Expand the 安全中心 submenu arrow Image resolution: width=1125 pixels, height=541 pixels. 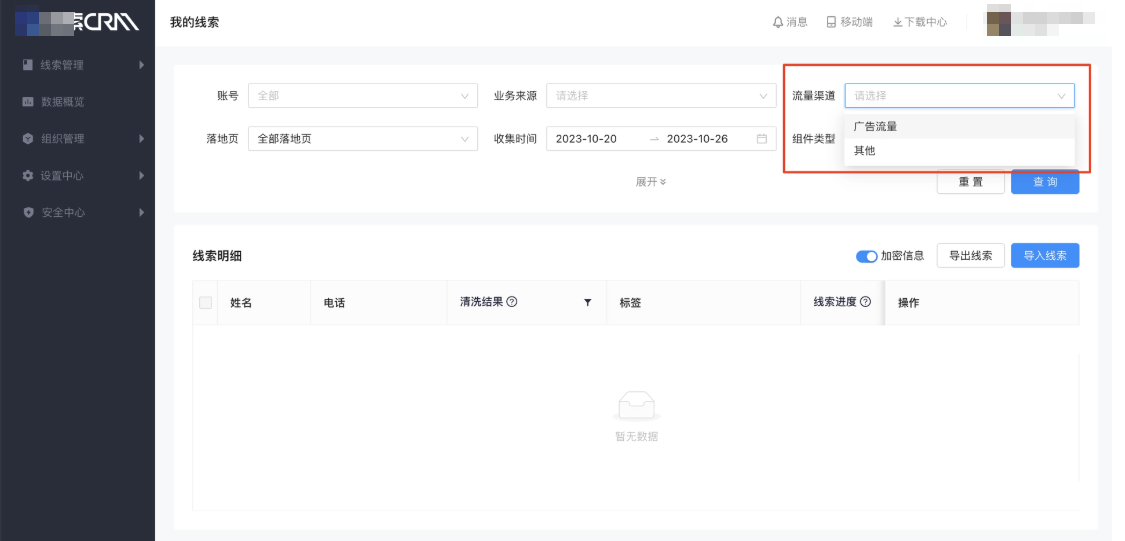click(141, 212)
